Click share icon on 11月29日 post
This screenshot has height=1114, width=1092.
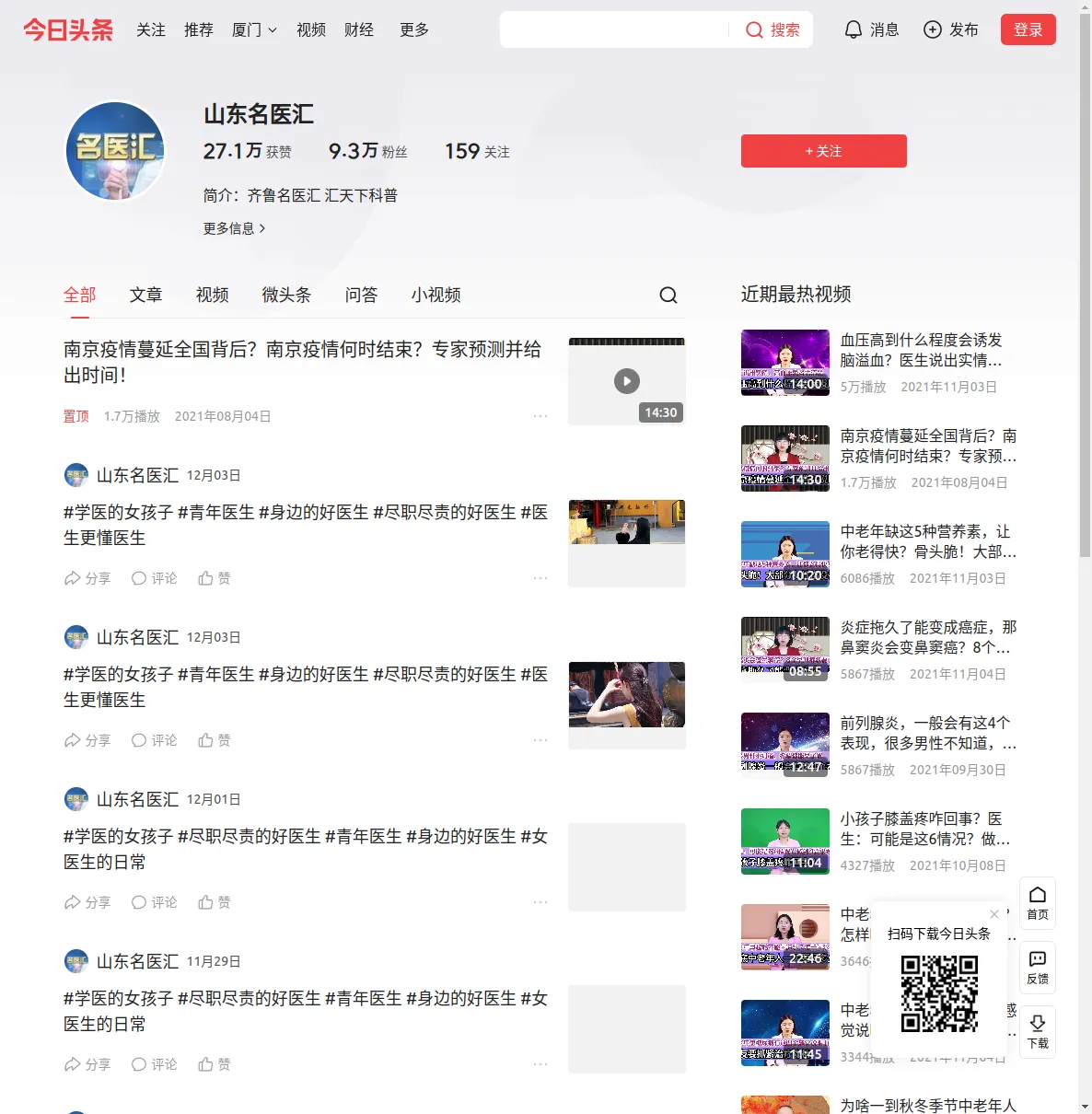pos(73,1064)
